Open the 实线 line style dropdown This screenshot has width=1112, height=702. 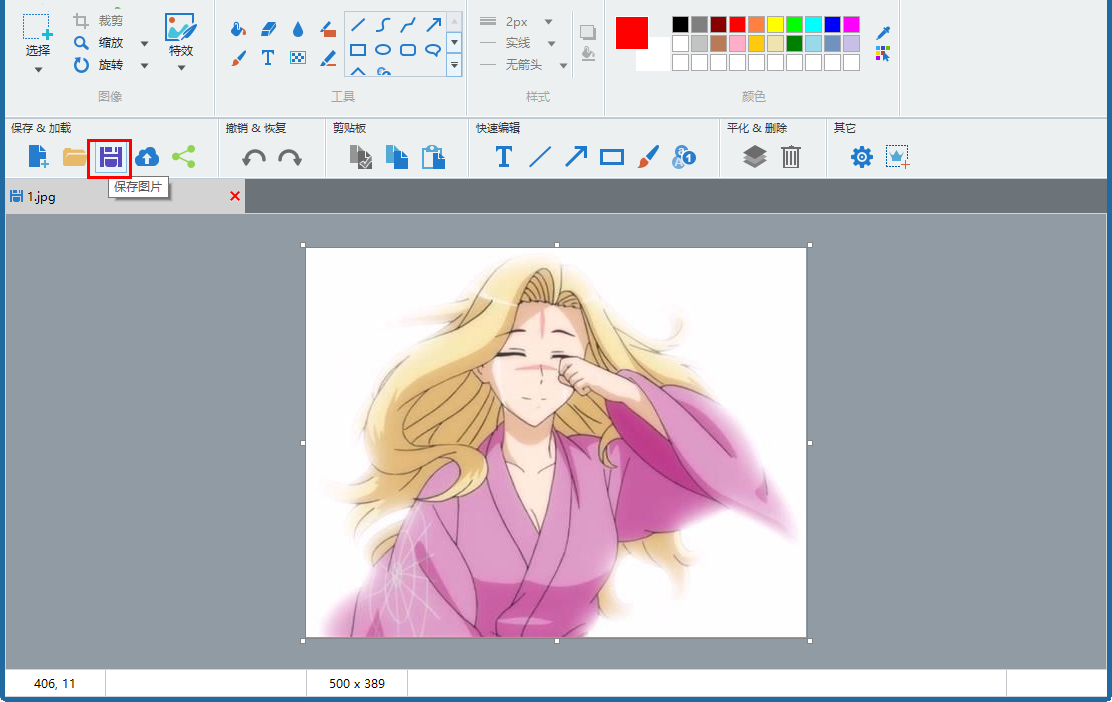click(x=551, y=43)
